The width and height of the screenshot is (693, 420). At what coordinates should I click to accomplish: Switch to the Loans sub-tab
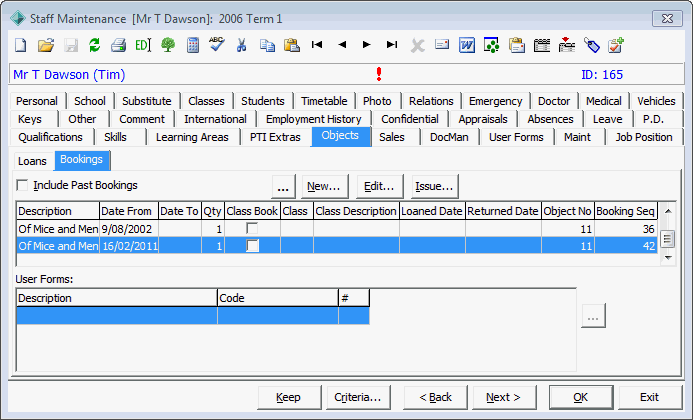point(32,161)
